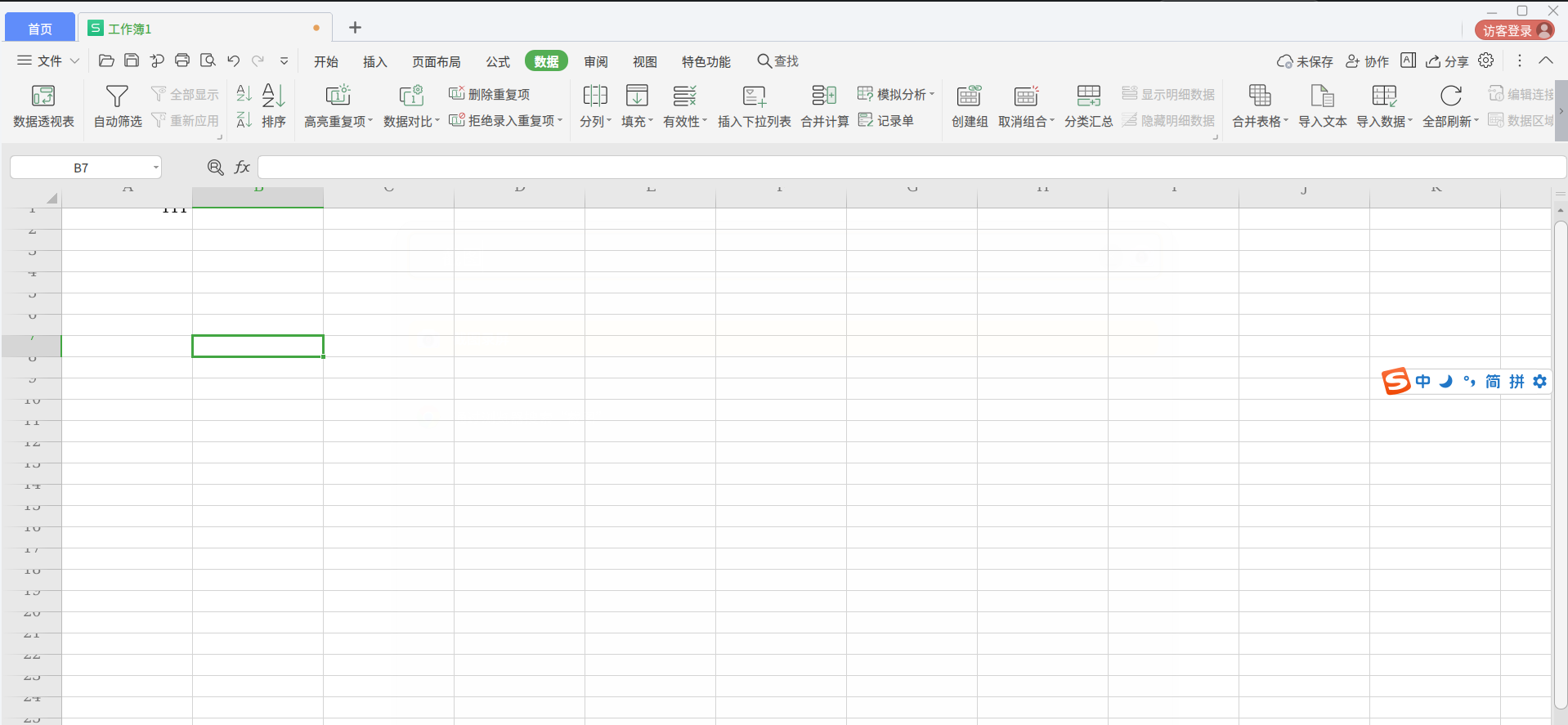Switch to the 插入 ribbon tab
Screen dimensions: 1568x725
(375, 61)
